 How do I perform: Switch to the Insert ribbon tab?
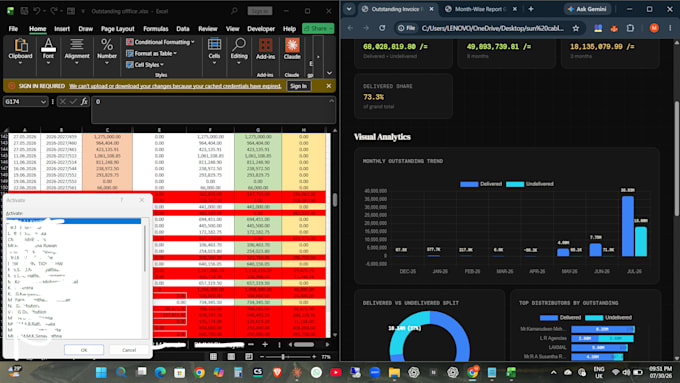[62, 29]
